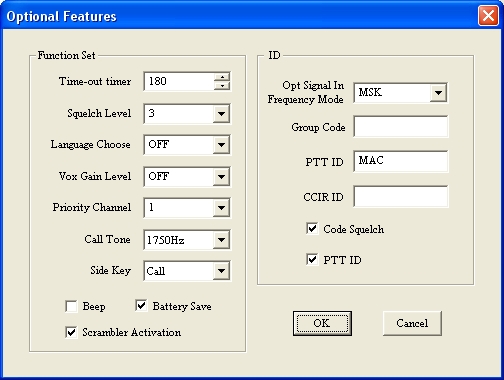The image size is (504, 380).
Task: Click the CCIR ID input field
Action: (x=401, y=197)
